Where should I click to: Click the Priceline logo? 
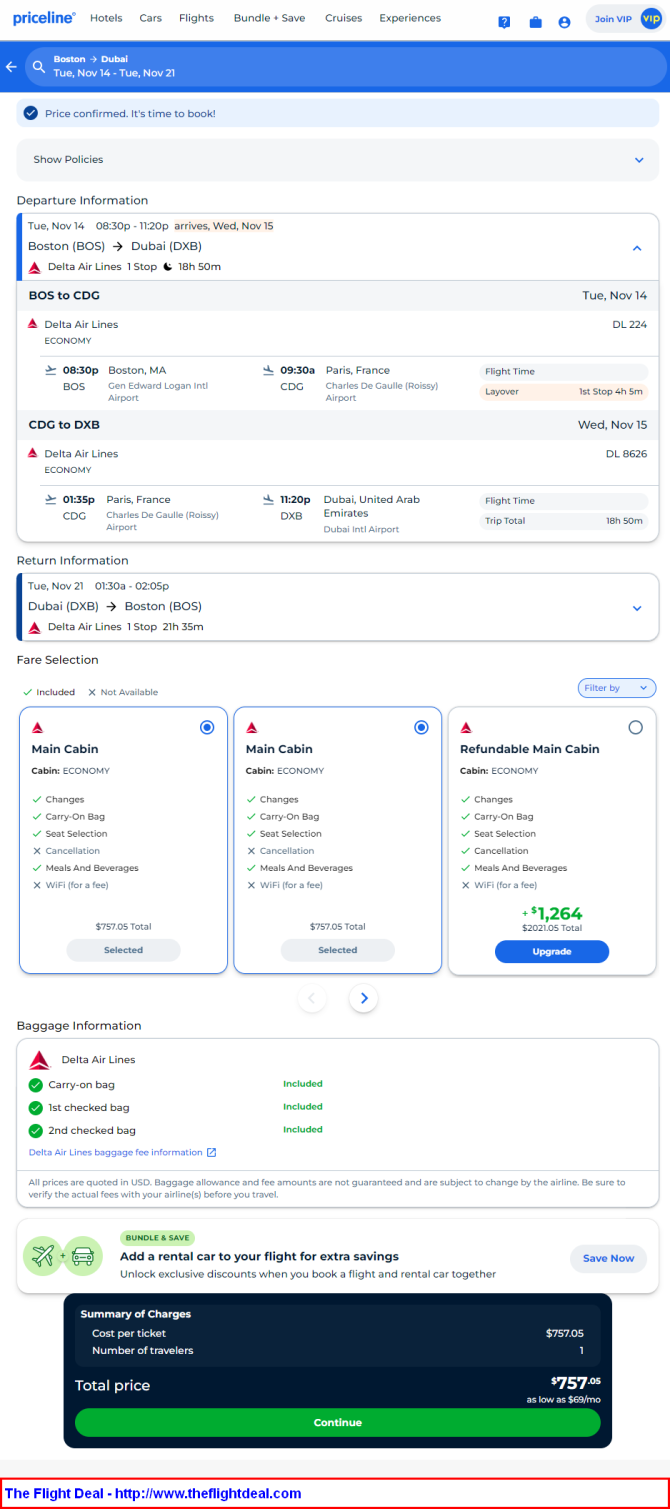44,18
